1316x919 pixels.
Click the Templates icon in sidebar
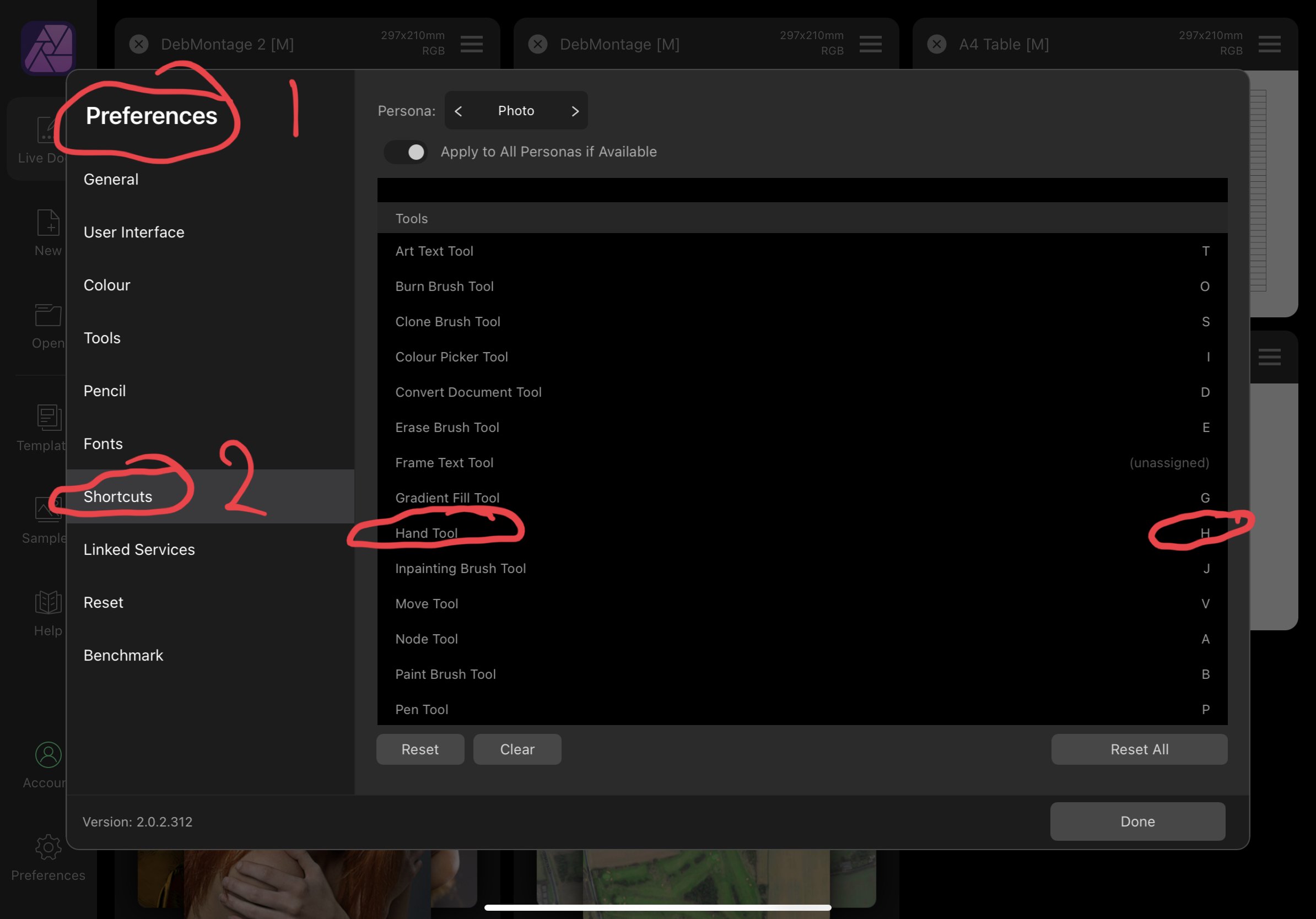(x=49, y=417)
